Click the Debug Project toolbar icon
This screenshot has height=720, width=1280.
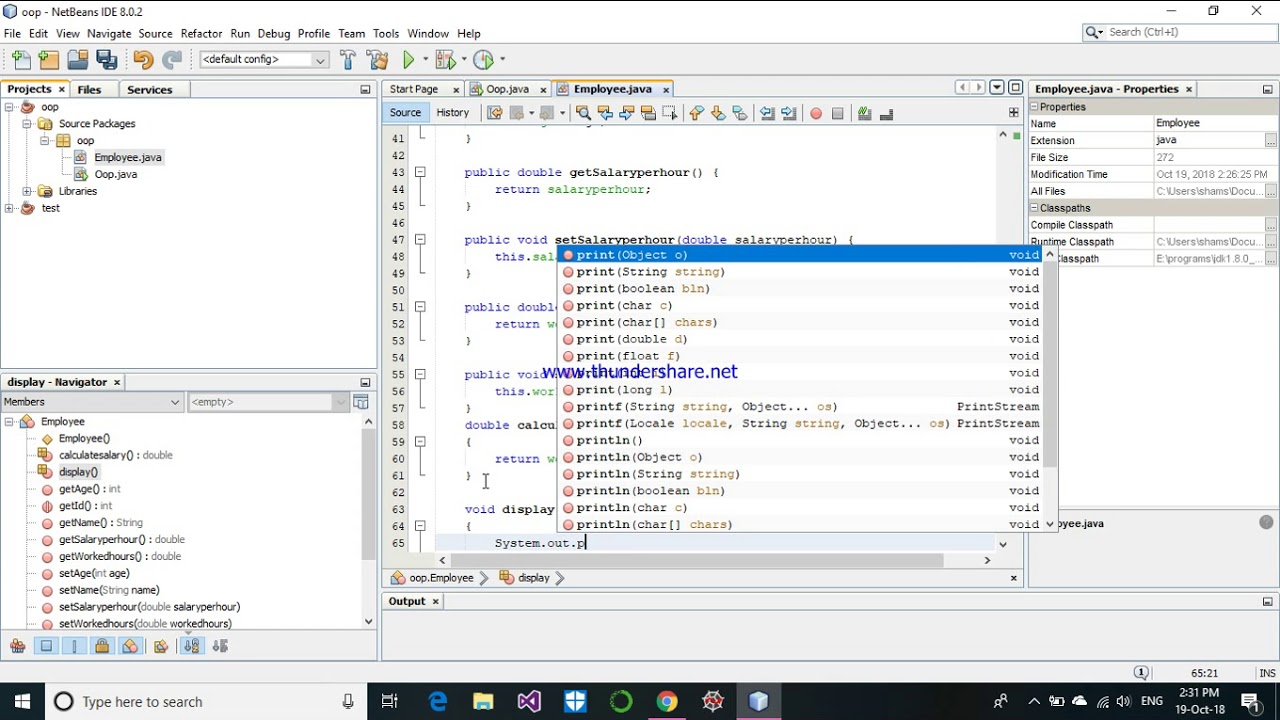click(x=444, y=60)
